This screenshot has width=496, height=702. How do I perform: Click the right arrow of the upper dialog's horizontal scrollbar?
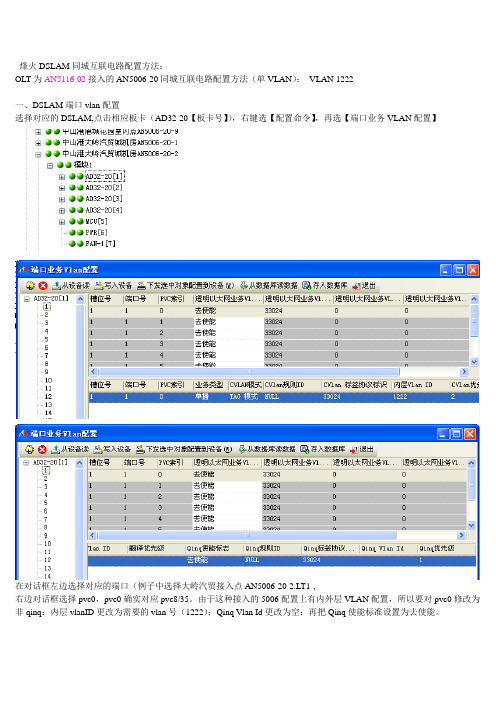pos(464,372)
